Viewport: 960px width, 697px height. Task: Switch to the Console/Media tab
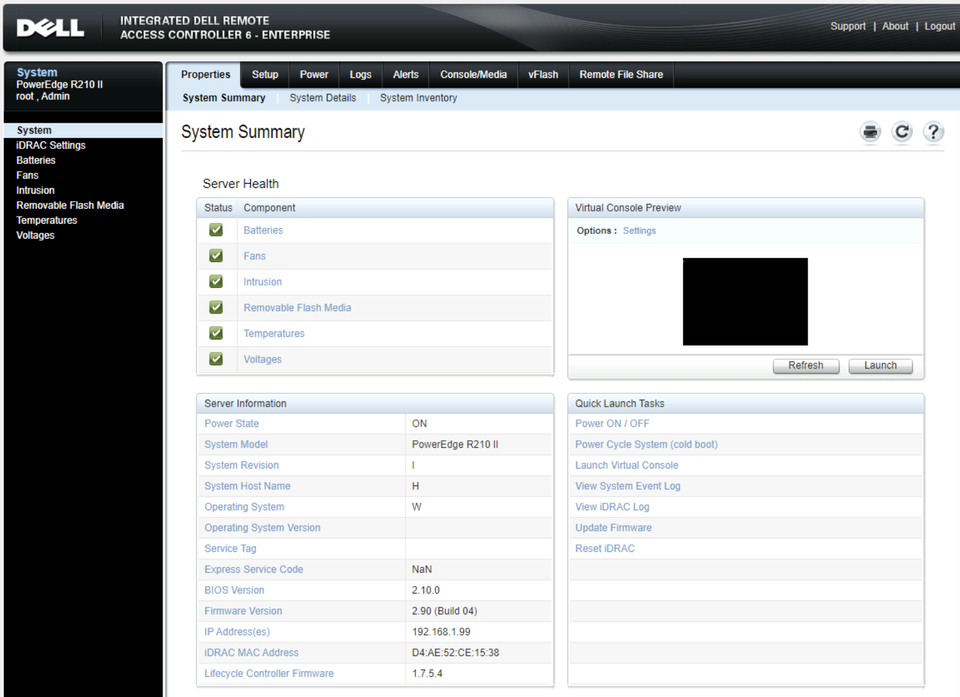click(x=473, y=75)
